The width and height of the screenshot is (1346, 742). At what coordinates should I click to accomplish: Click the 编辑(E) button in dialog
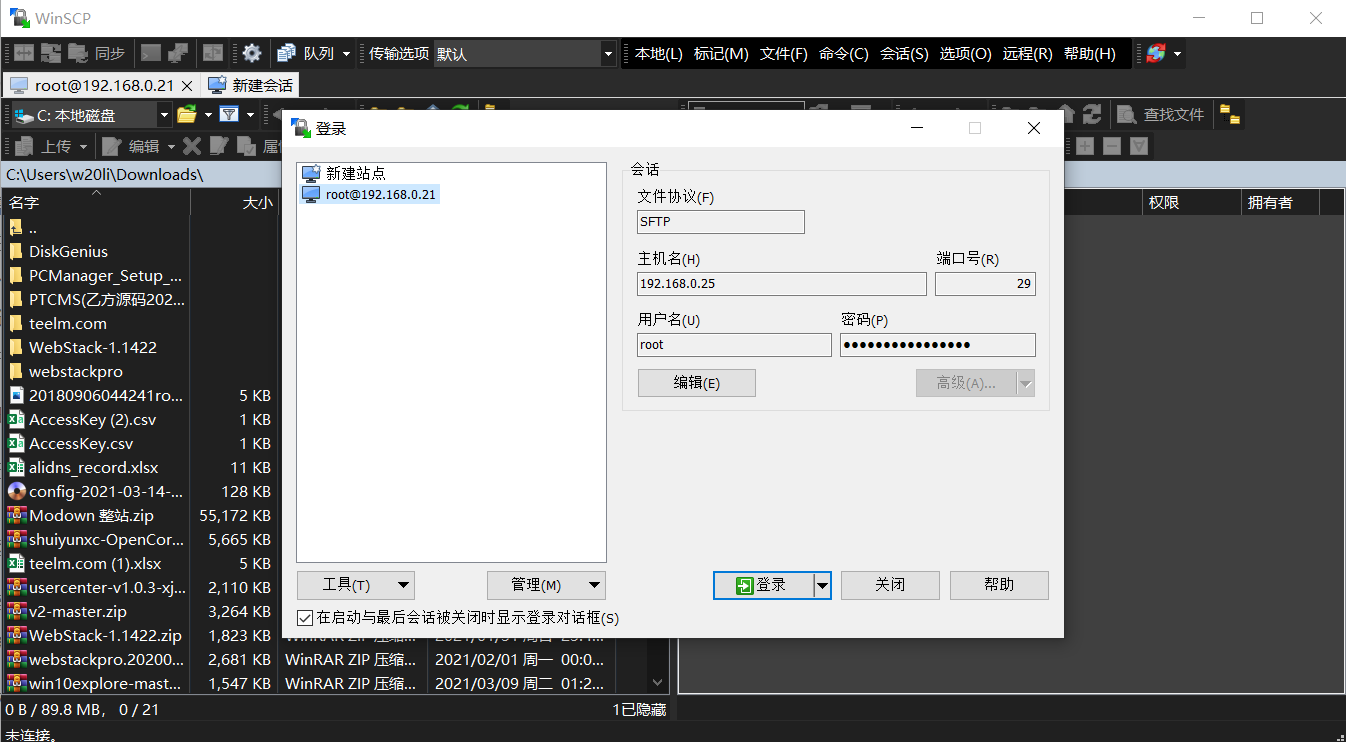[696, 383]
